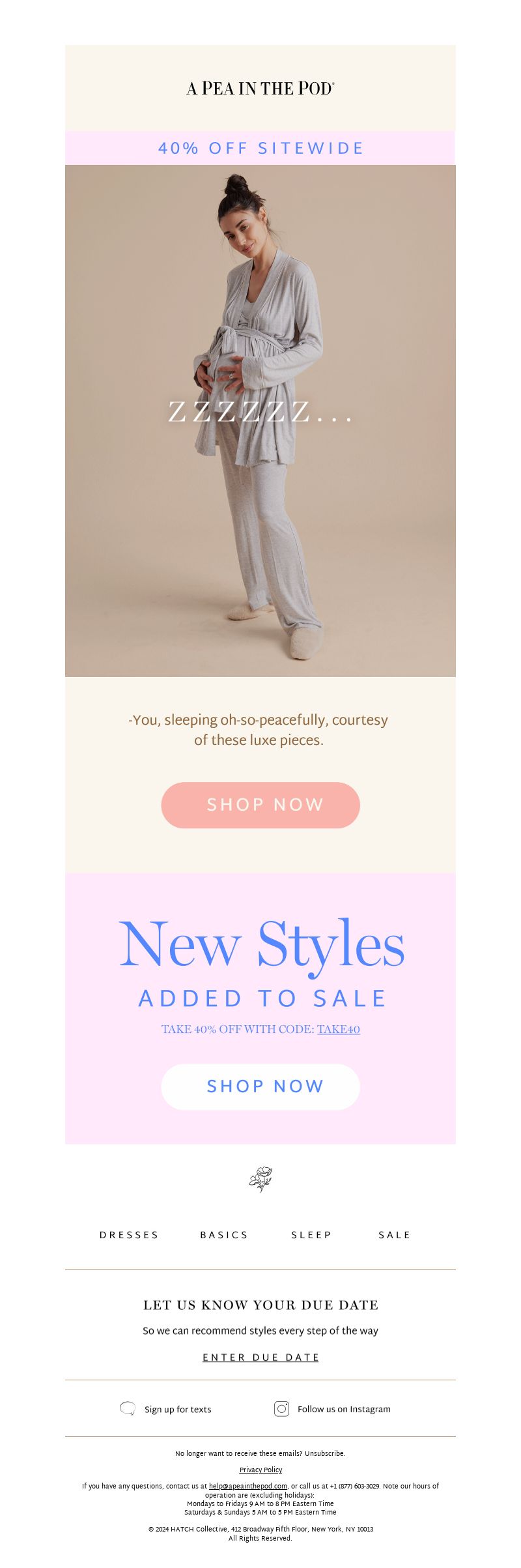Screen dimensions: 521x1568
Task: Click Follow us on Instagram
Action: 344,1409
